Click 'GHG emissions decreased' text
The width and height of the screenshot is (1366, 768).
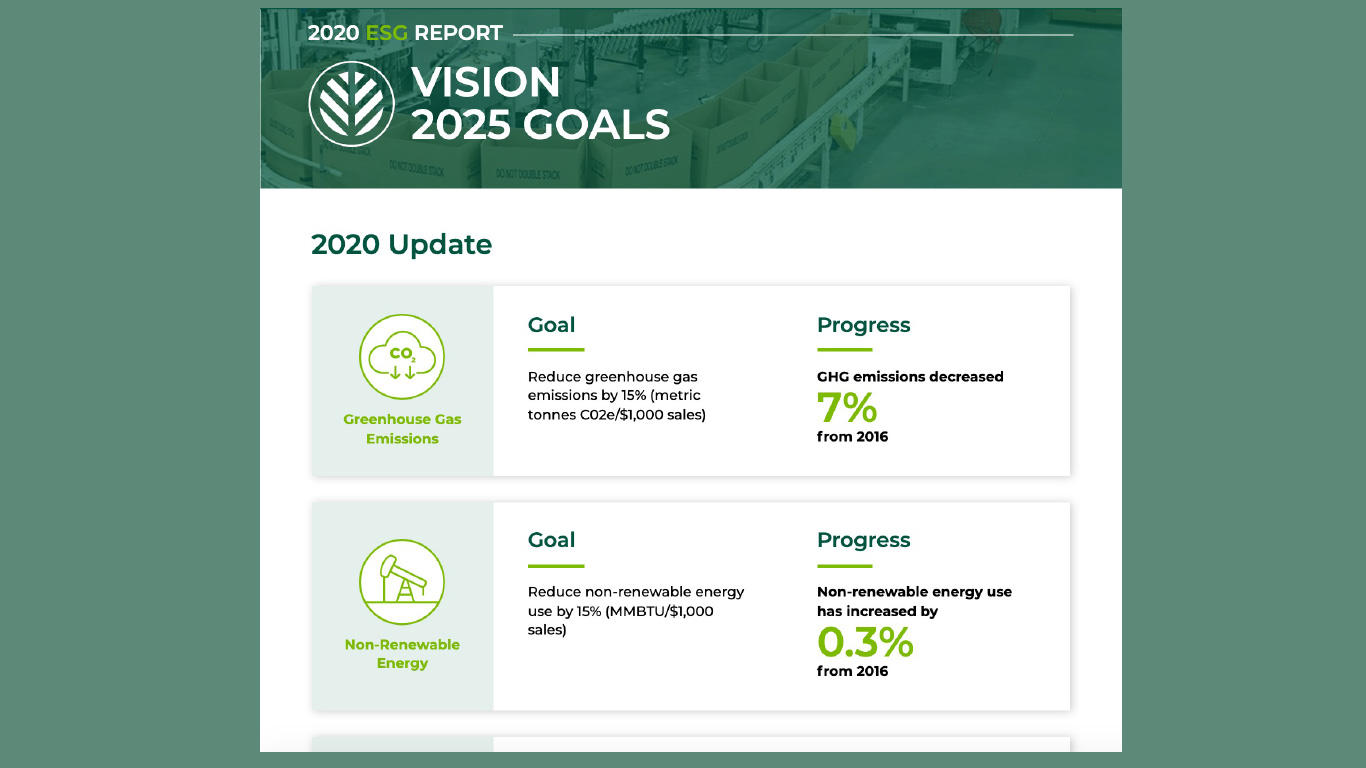(910, 377)
